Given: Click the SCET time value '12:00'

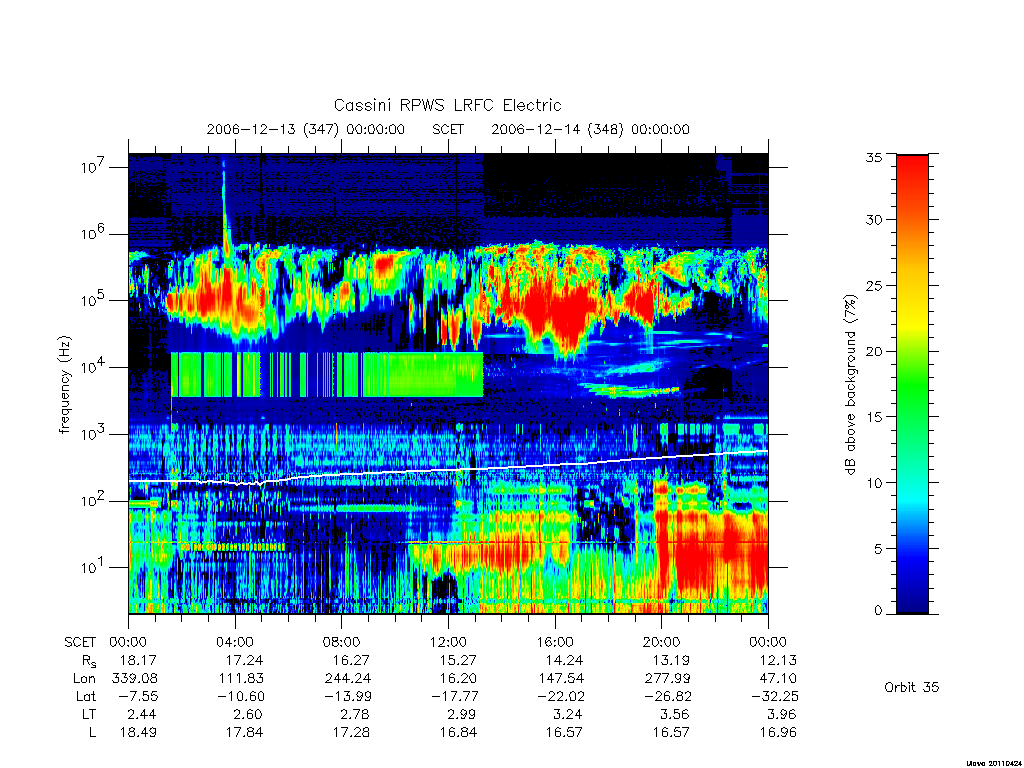Looking at the screenshot, I should [448, 642].
